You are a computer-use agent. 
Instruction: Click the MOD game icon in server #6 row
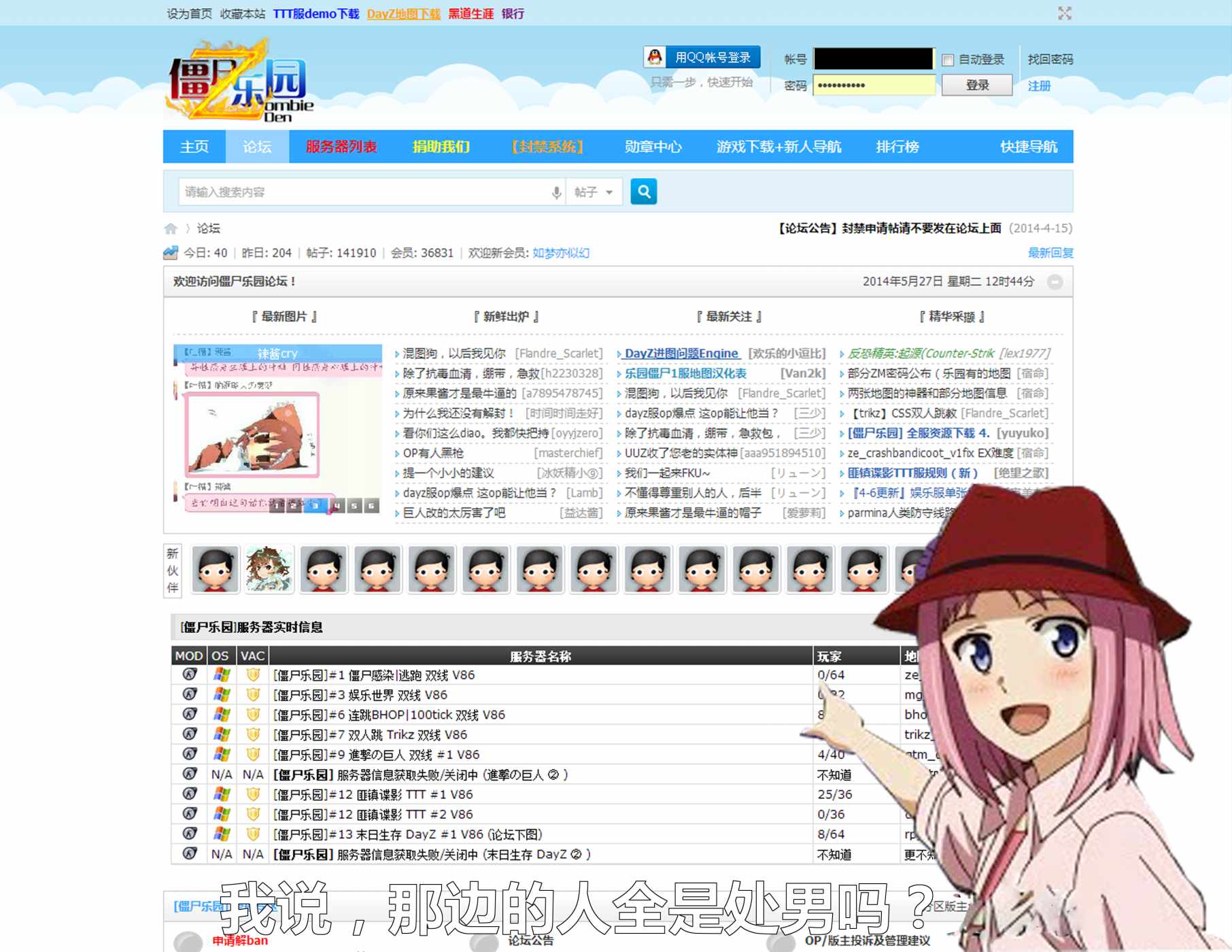pyautogui.click(x=189, y=715)
